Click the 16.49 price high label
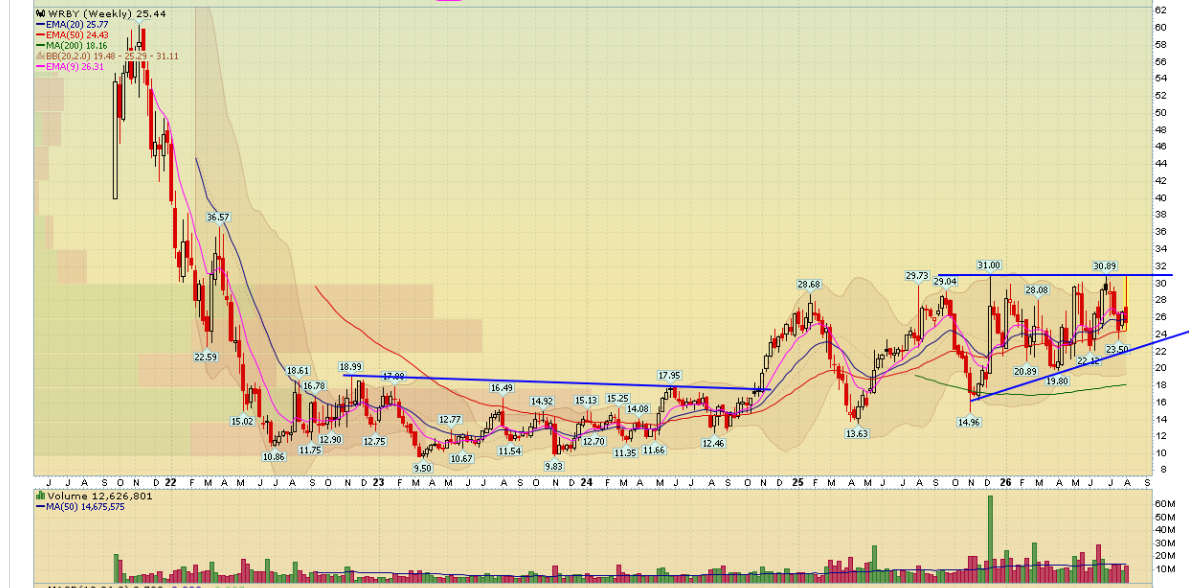 (502, 388)
